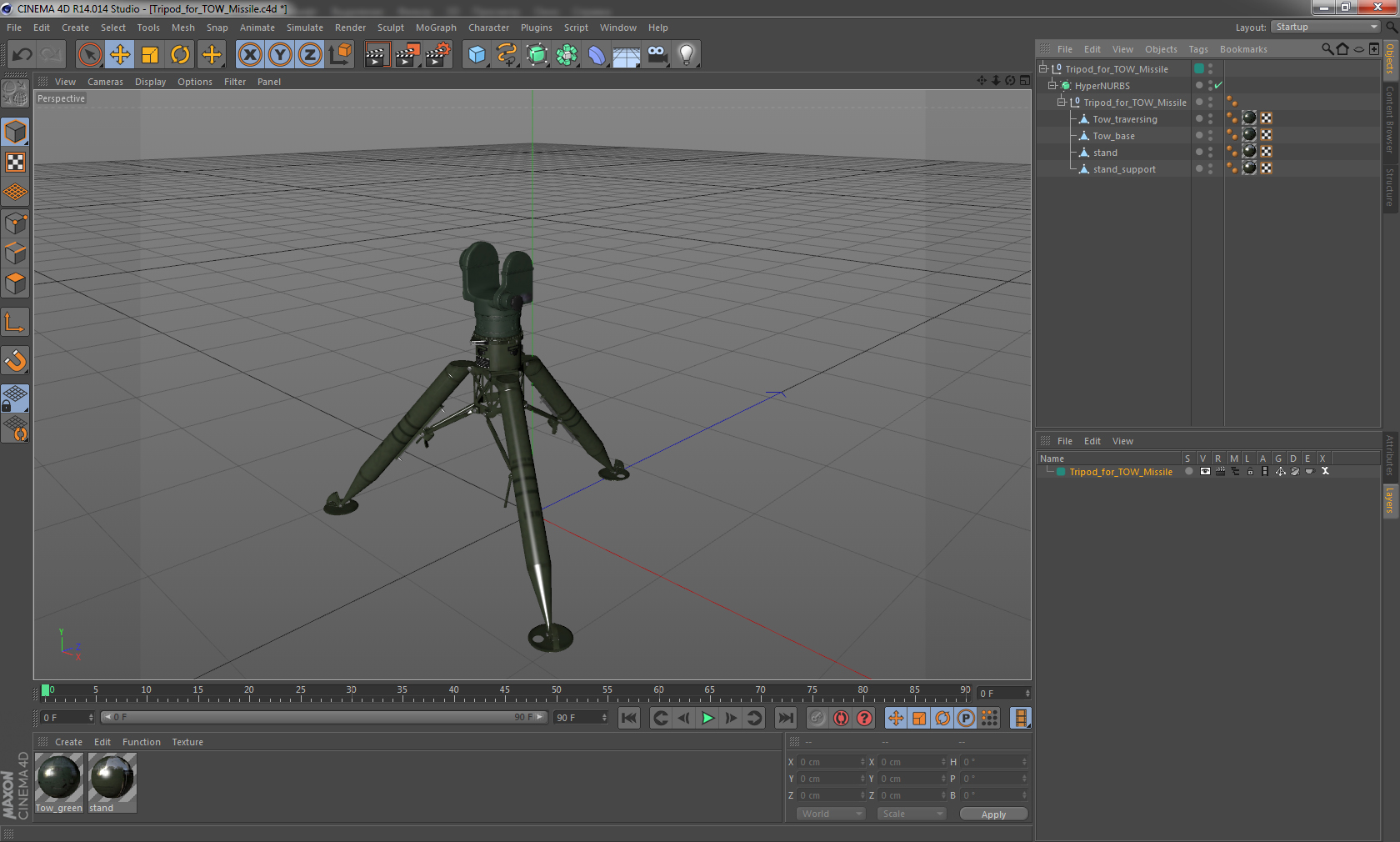
Task: Toggle visibility dots for Tow_base
Action: coord(1211,136)
